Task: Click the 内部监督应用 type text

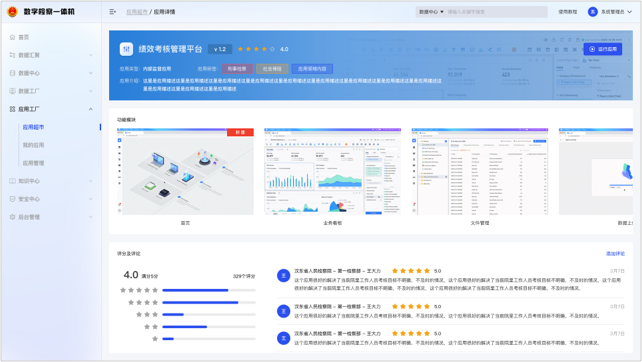Action: tap(157, 69)
